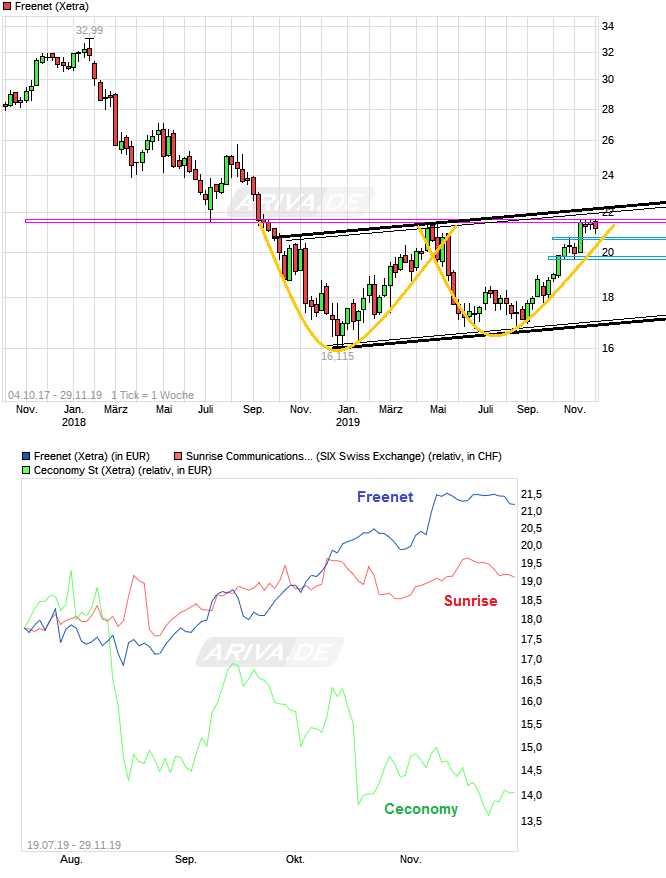Click the 19,0 value on lower price axis
Screen dimensions: 666x878
[532, 581]
